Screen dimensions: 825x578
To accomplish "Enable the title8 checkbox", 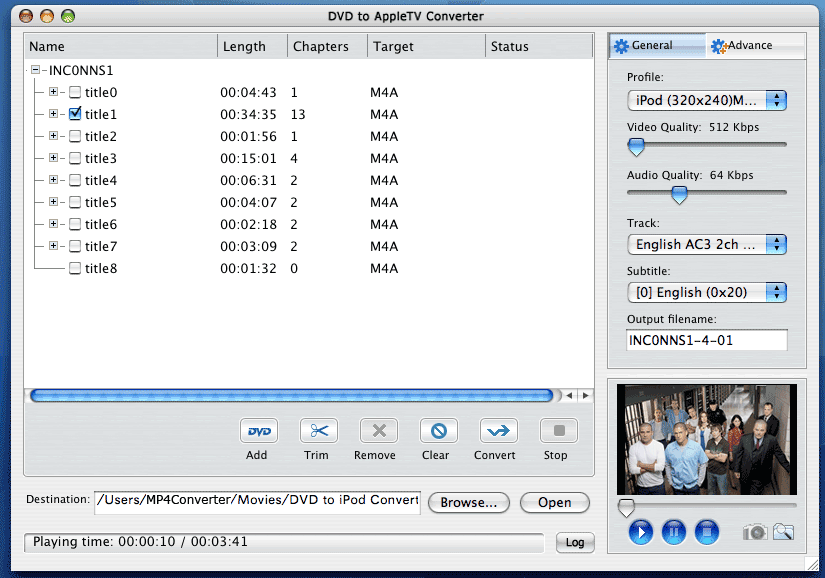I will (75, 268).
